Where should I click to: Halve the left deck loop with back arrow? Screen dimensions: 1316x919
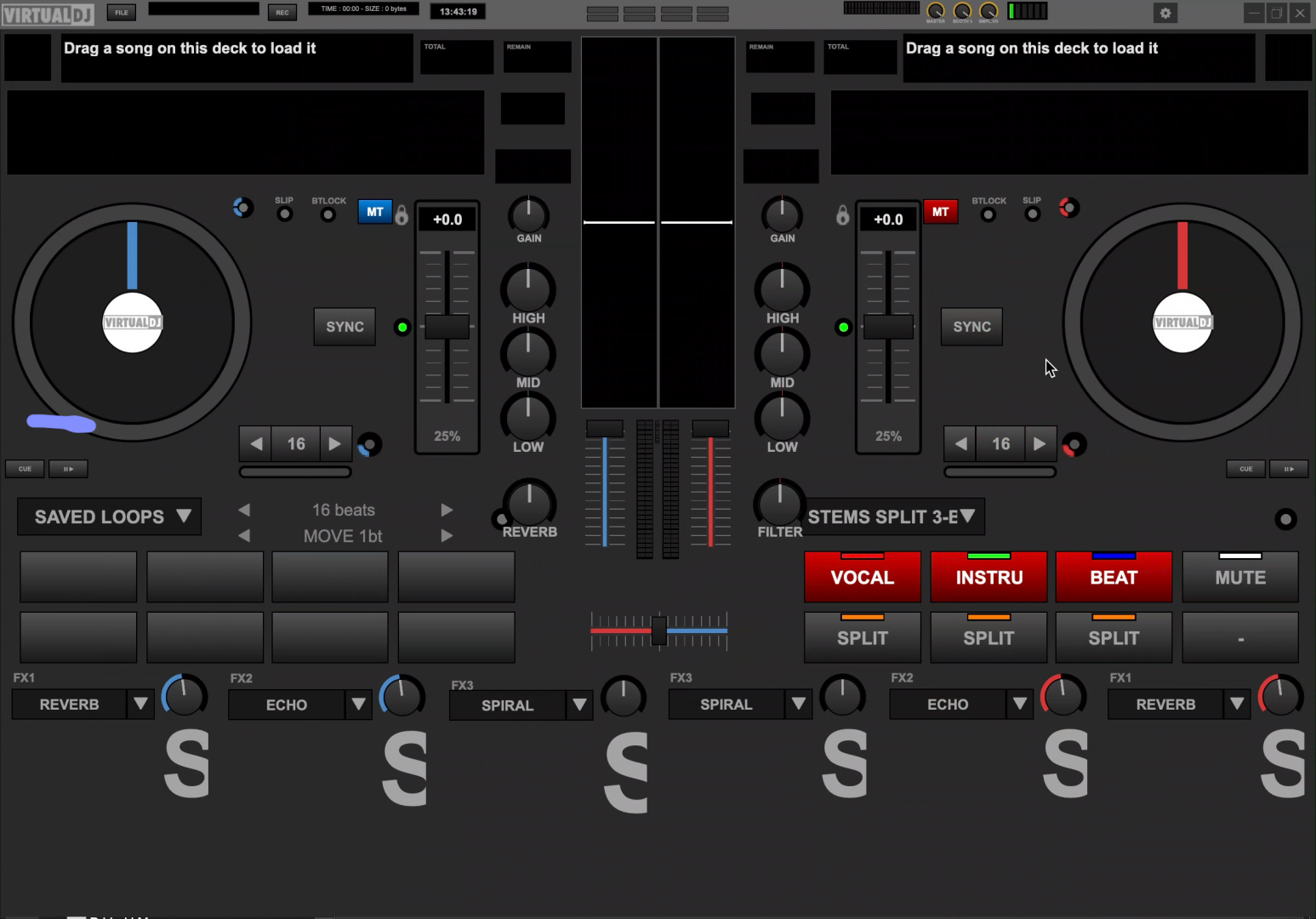(x=256, y=443)
